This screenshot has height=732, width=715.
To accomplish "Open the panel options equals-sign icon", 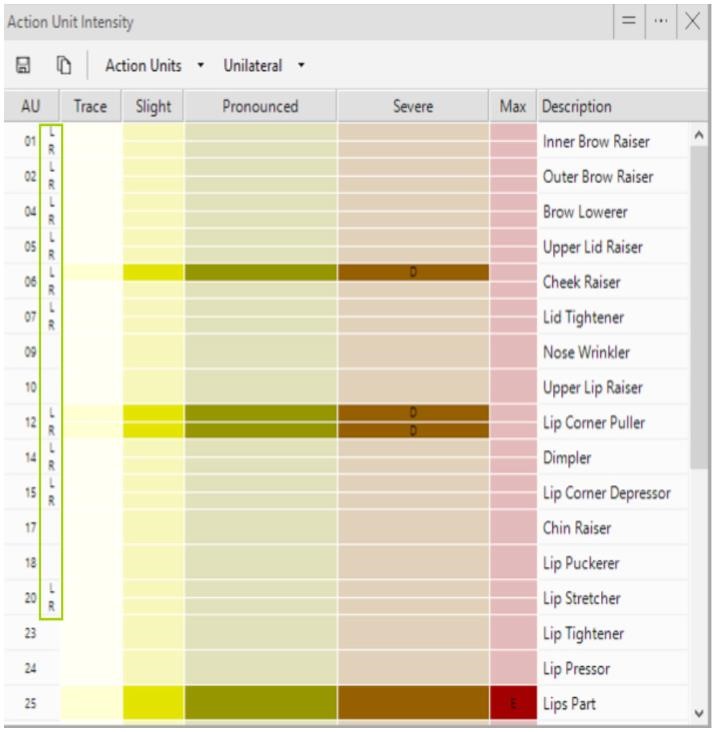I will pyautogui.click(x=630, y=21).
